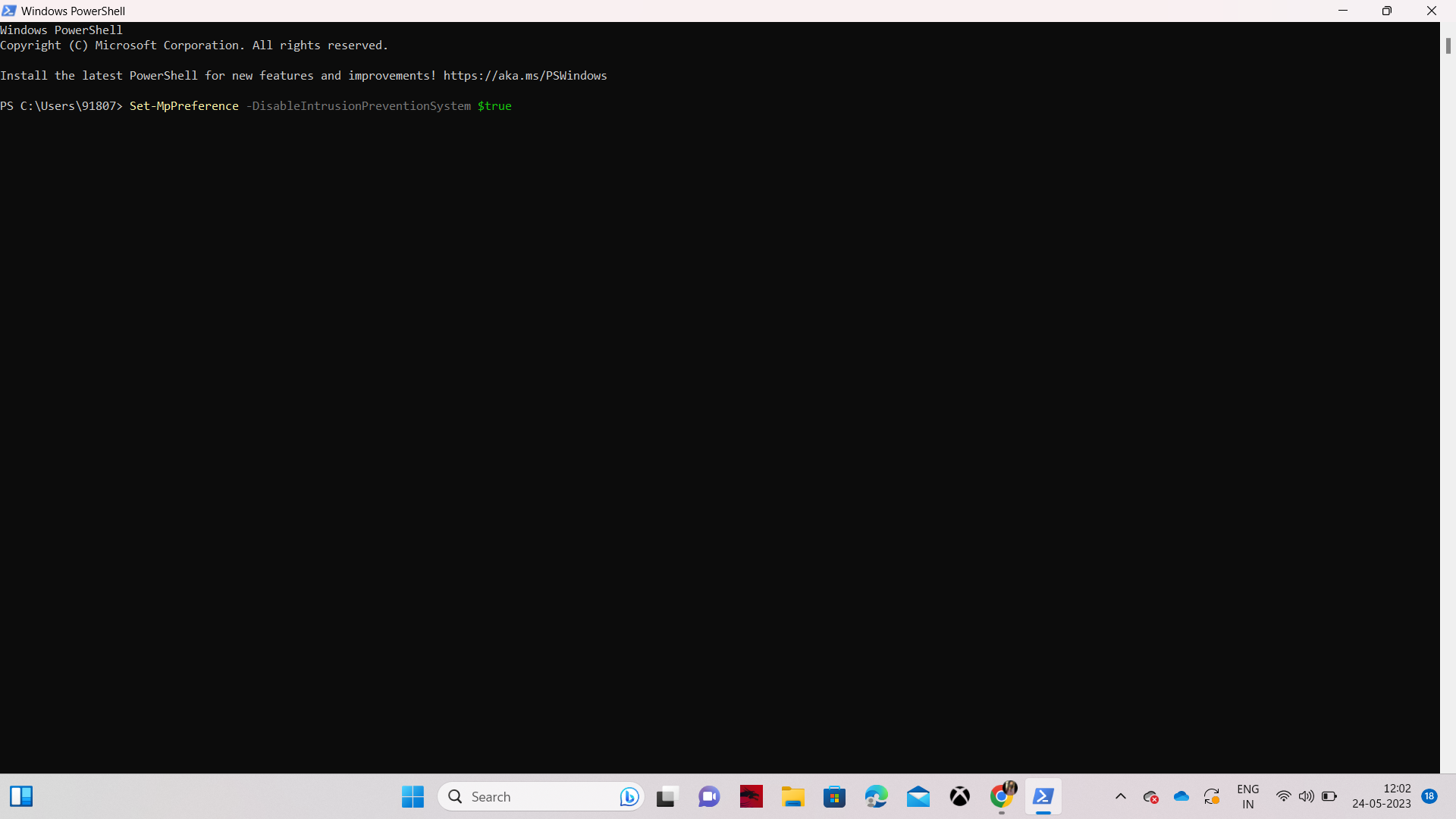The image size is (1456, 819).
Task: Open the Wi-Fi volume battery quick settings
Action: pyautogui.click(x=1306, y=796)
